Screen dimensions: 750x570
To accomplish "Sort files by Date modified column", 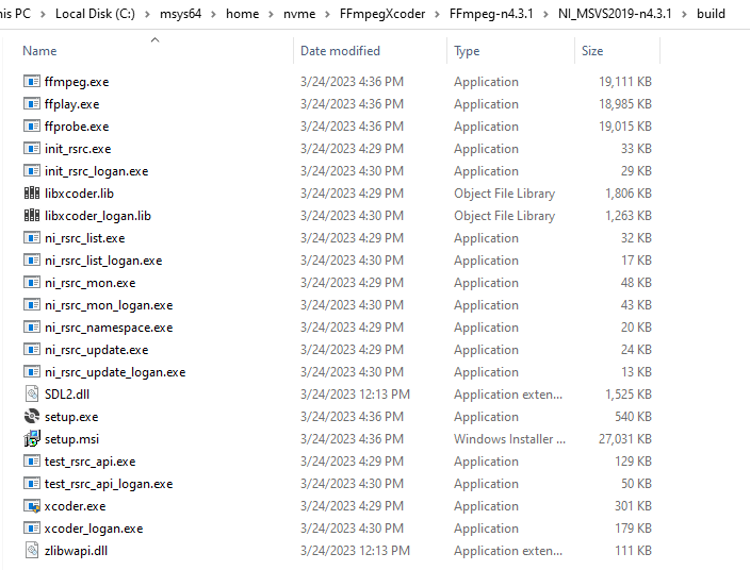I will click(340, 51).
